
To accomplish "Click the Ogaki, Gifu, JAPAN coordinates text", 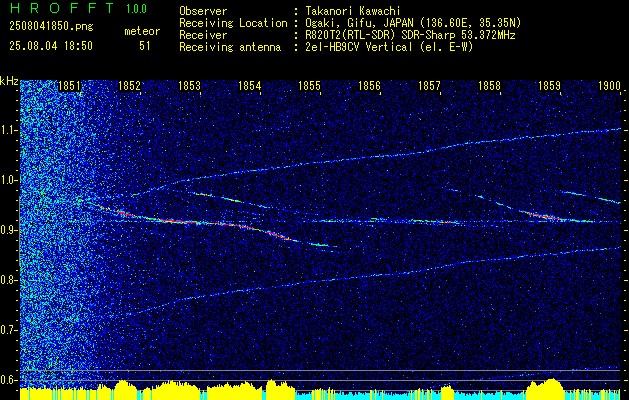I will (x=413, y=23).
